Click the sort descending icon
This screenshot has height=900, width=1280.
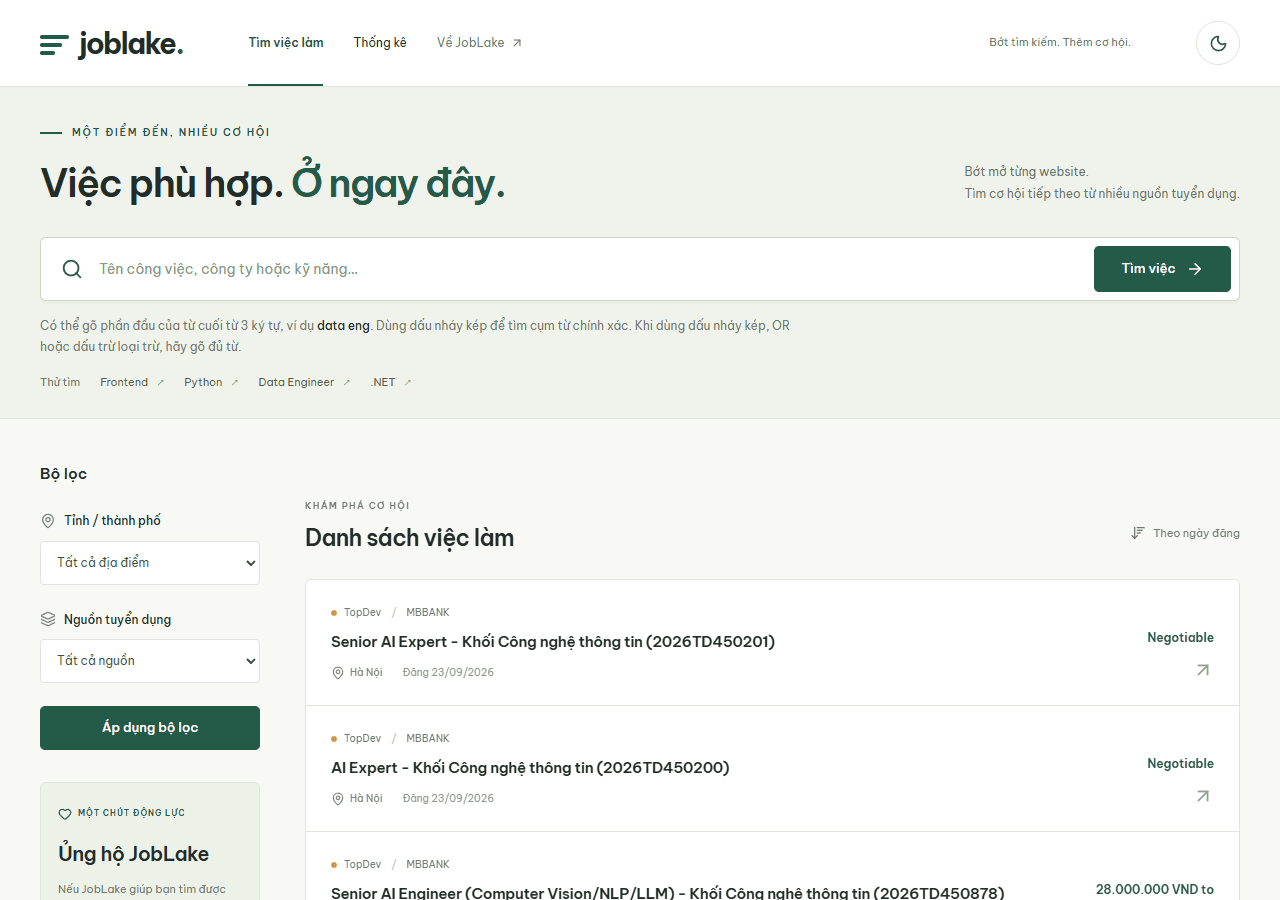pyautogui.click(x=1137, y=533)
